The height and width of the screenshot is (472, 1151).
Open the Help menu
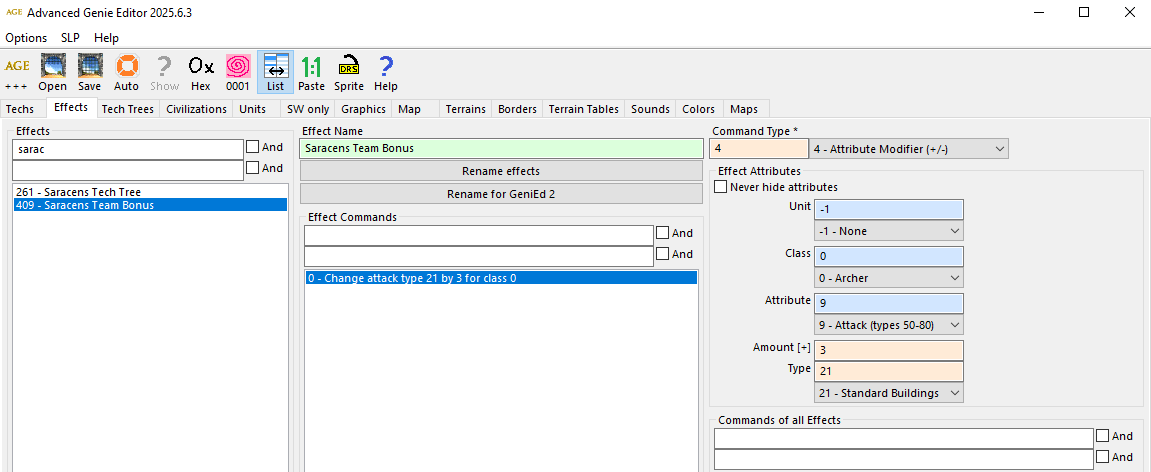tap(106, 38)
